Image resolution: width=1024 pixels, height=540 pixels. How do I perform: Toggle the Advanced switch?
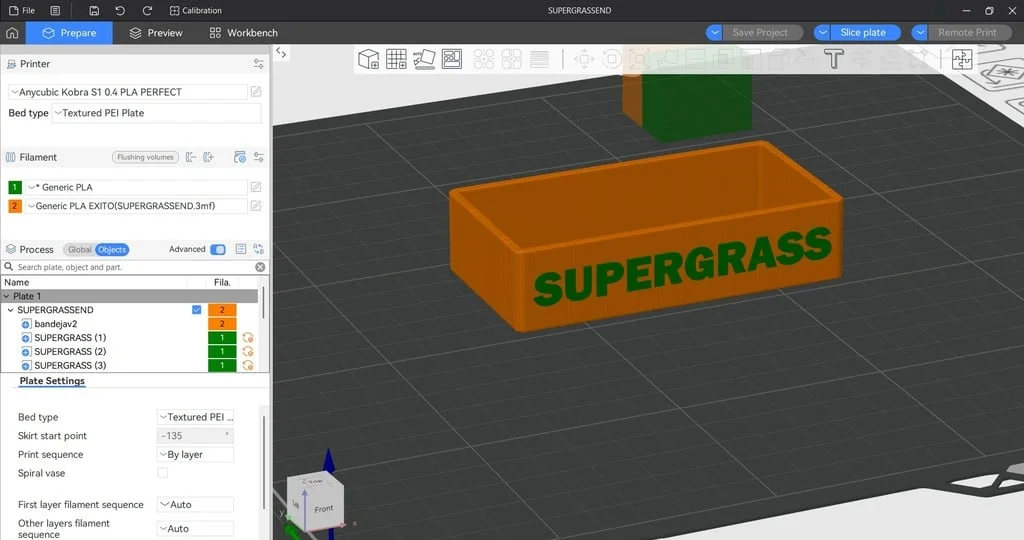[218, 249]
